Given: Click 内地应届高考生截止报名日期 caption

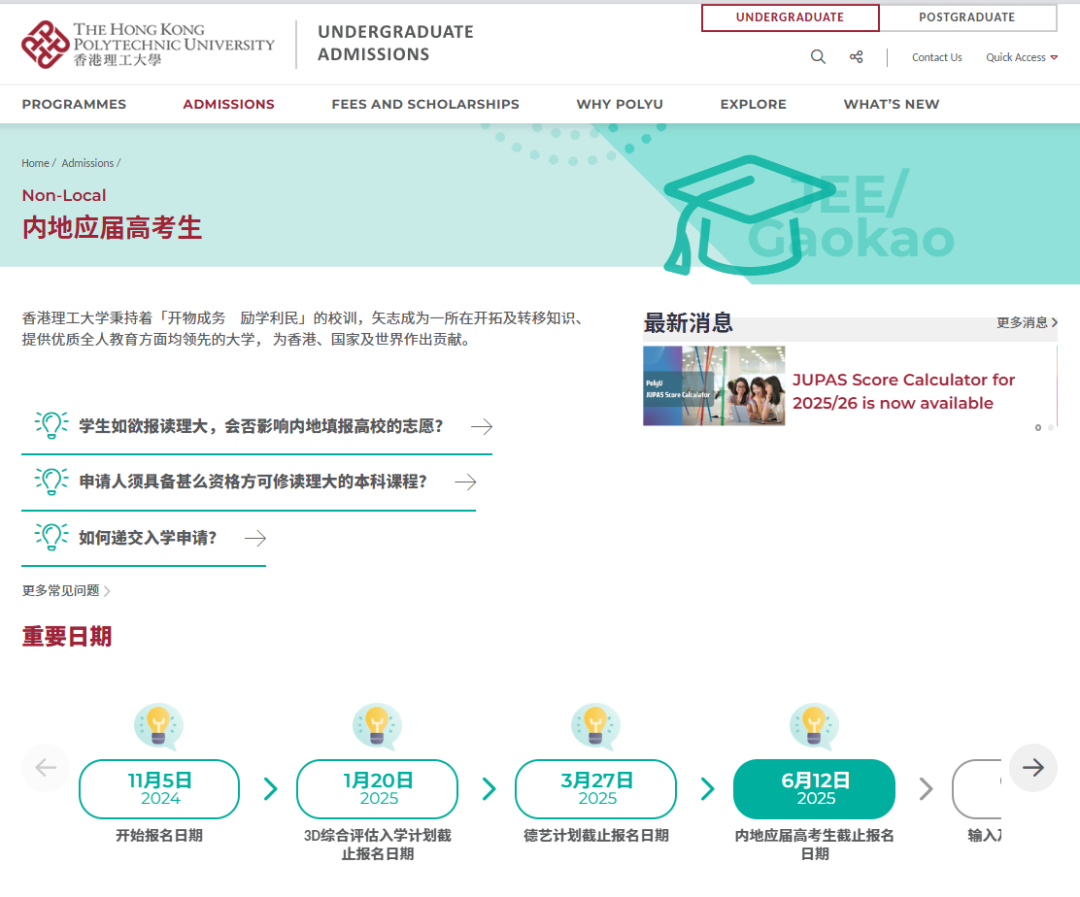Looking at the screenshot, I should click(x=814, y=845).
